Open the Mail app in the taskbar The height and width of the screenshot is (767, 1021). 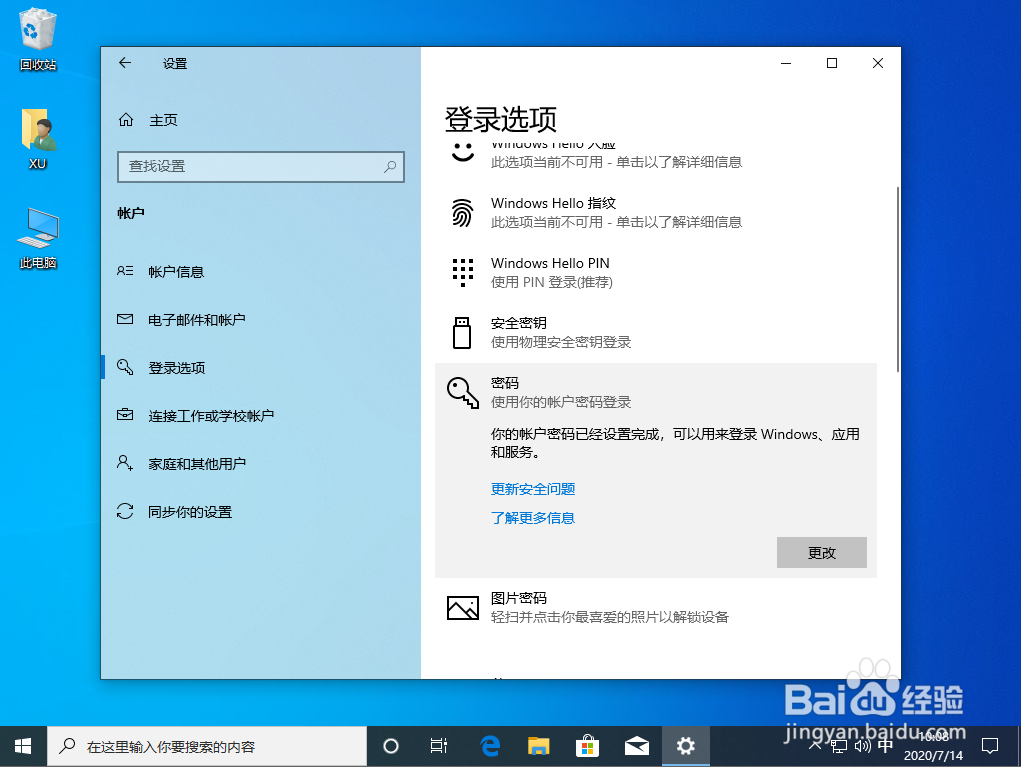(x=636, y=745)
